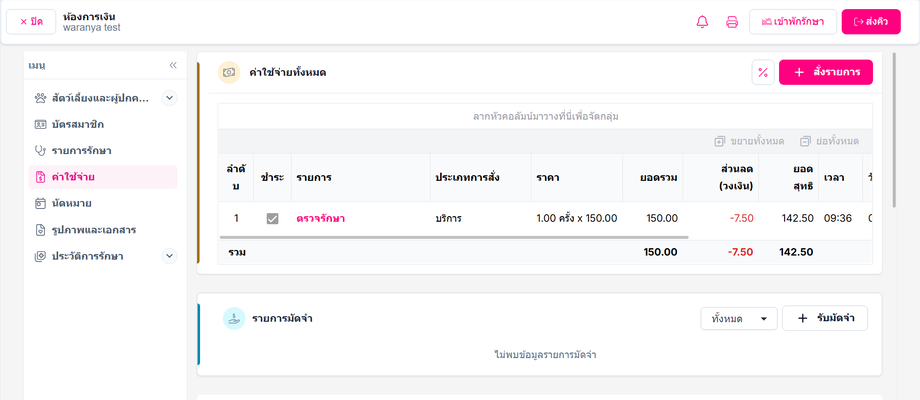Click the ส่งคิว button

click(x=871, y=22)
